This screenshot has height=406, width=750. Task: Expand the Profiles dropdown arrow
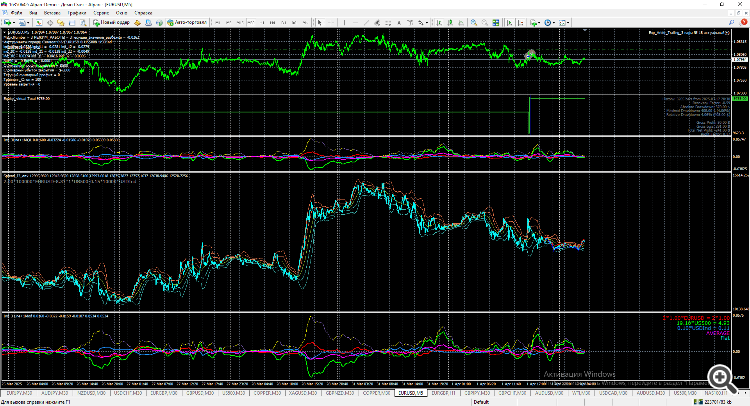[28, 22]
